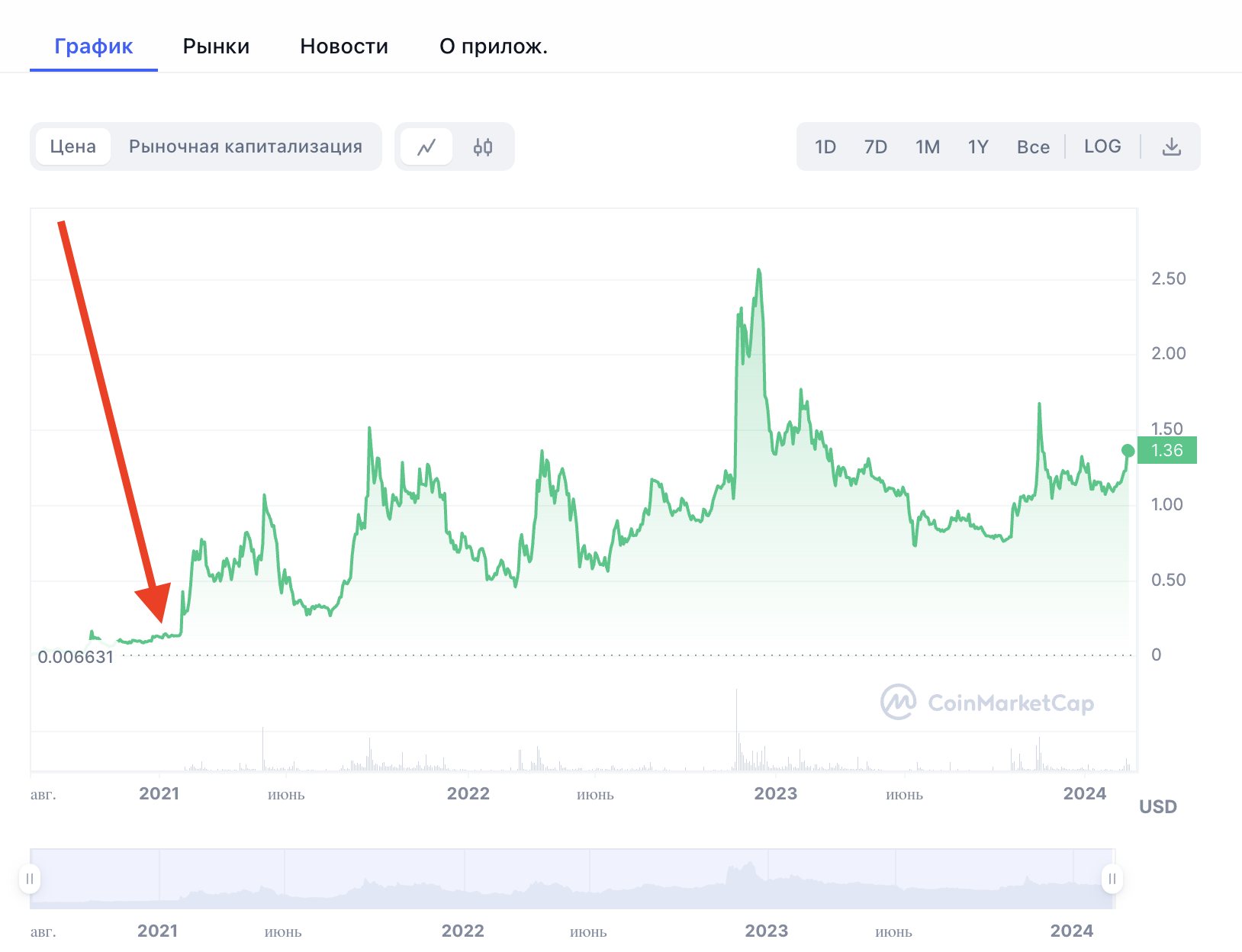Grab the left range slider handle
The image size is (1242, 952).
(x=30, y=879)
